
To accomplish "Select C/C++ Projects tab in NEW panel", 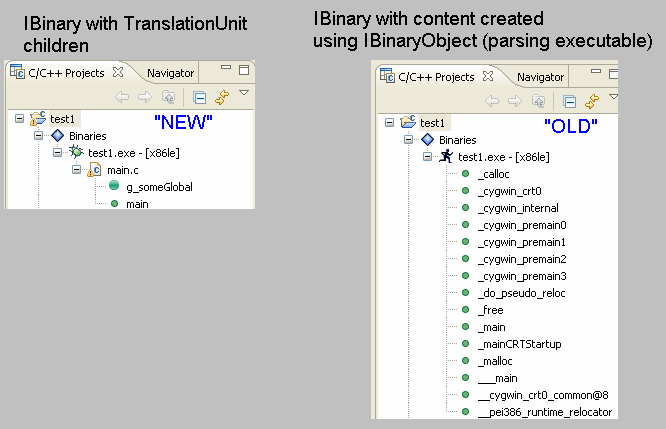I will 66,73.
